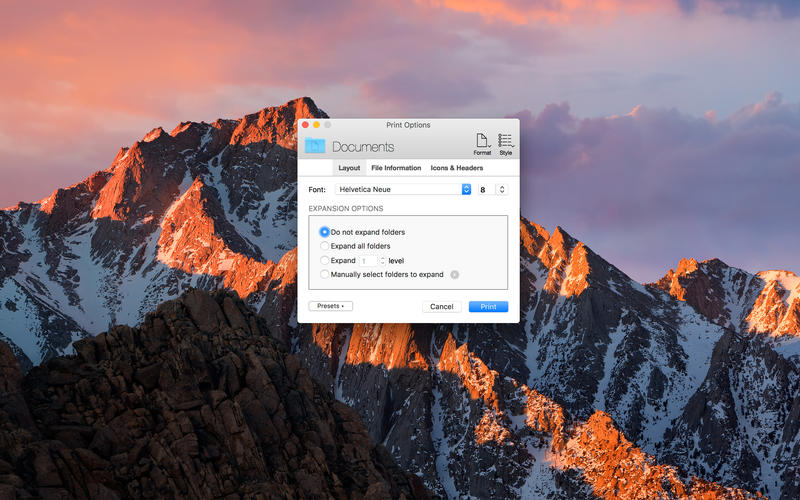Open the Style toolbar menu
The width and height of the screenshot is (800, 500).
click(x=506, y=144)
